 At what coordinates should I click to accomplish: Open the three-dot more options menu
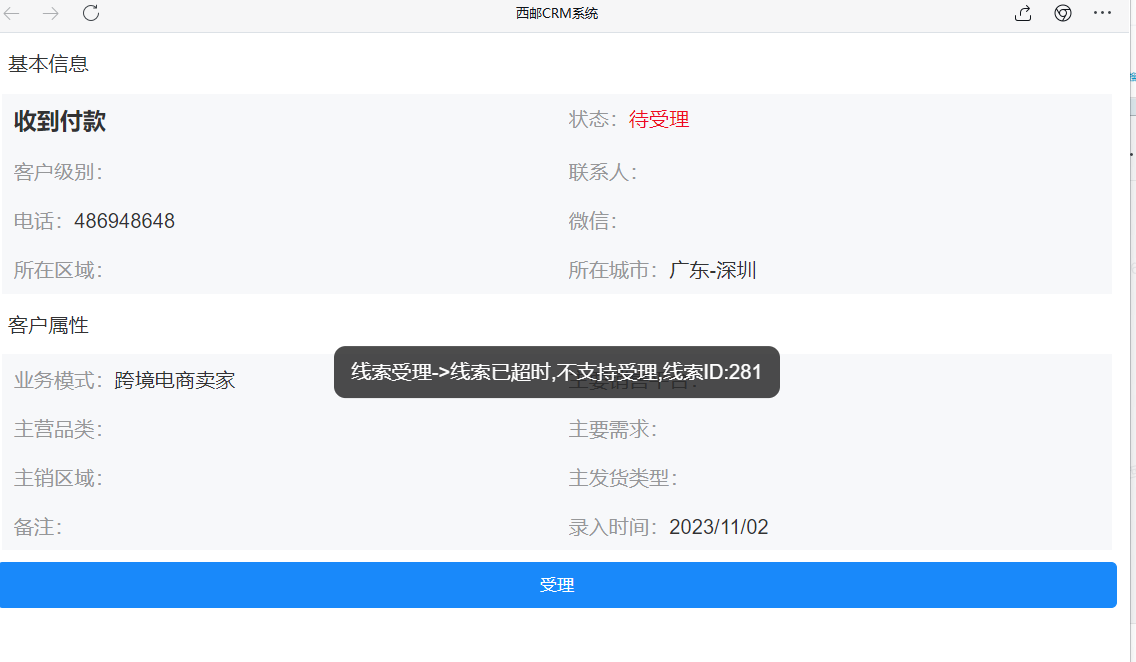[1102, 12]
